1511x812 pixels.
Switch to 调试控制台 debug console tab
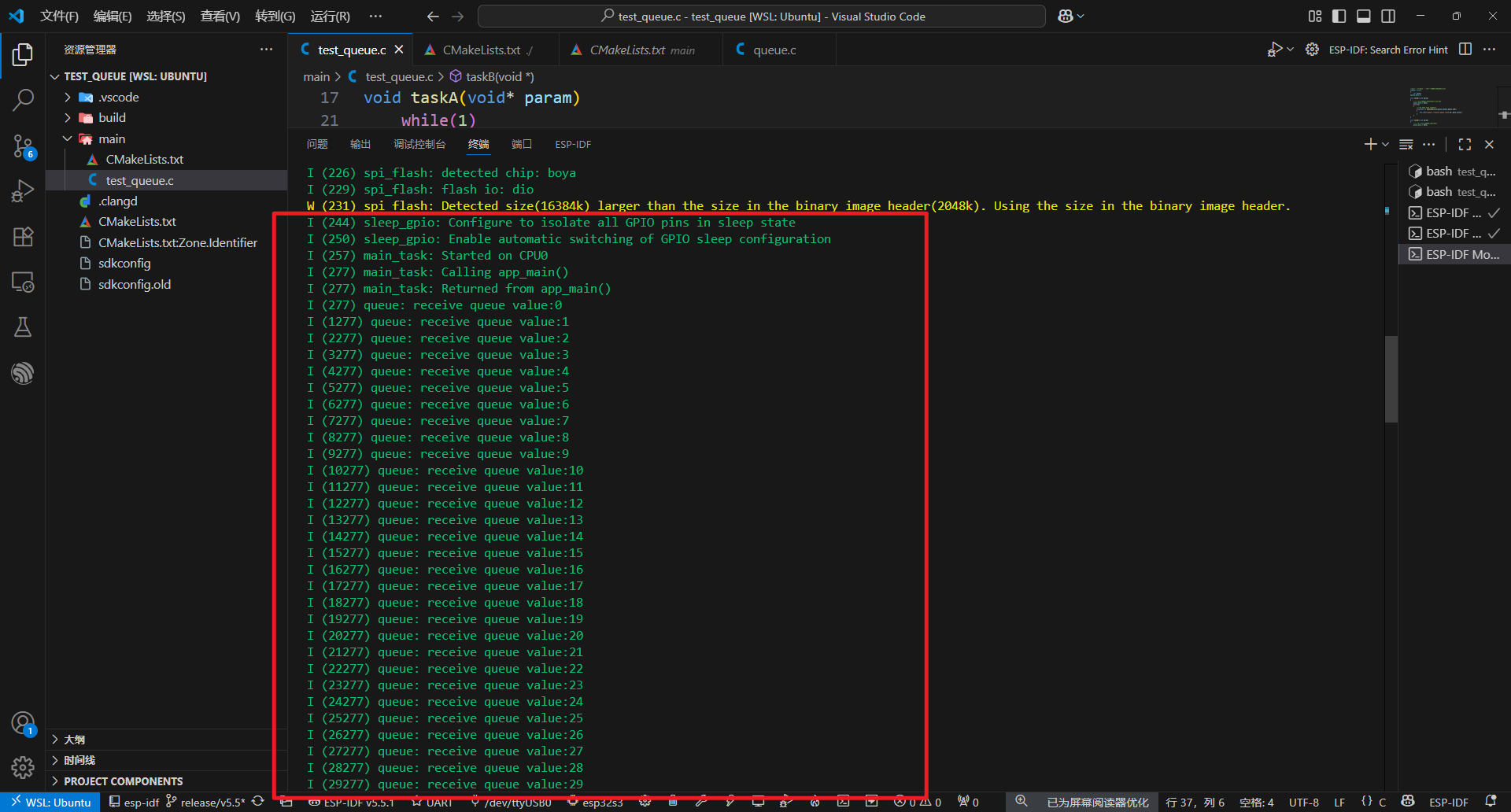click(x=419, y=144)
